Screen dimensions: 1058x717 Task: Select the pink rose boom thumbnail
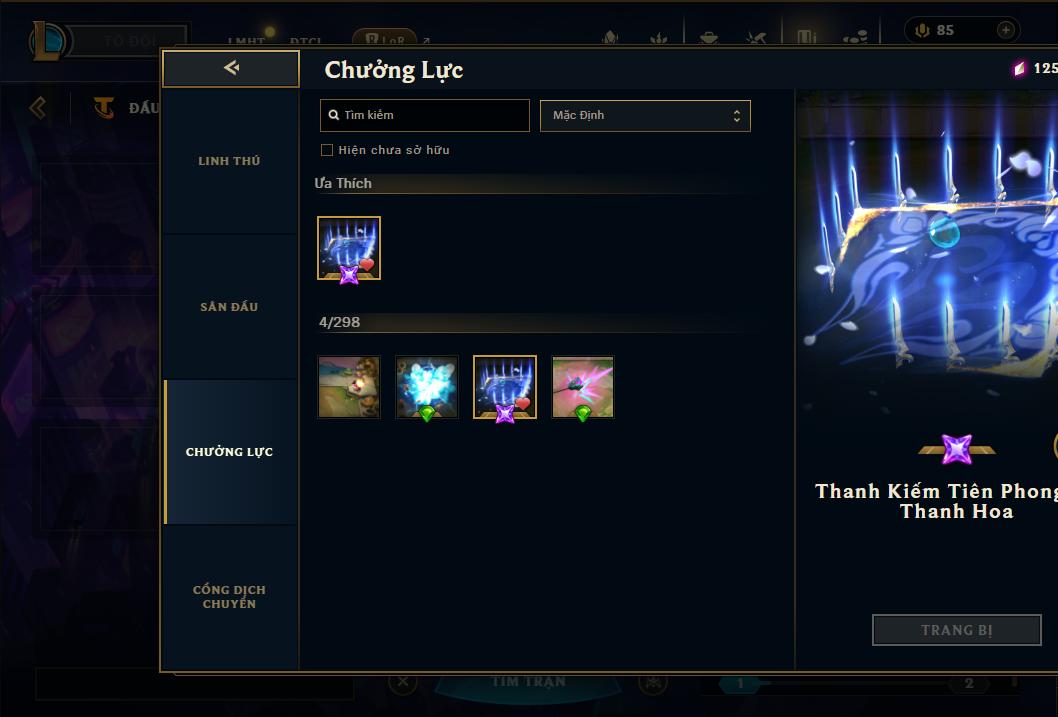pos(583,387)
